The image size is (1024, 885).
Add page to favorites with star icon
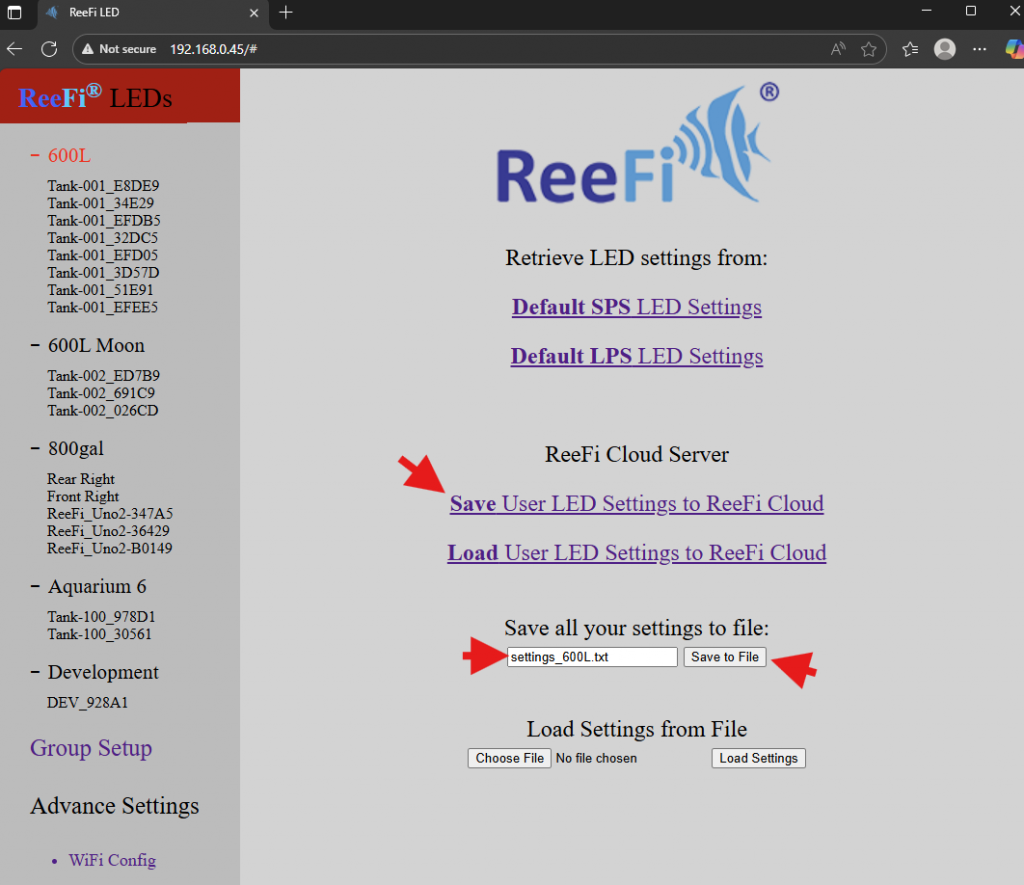[868, 49]
